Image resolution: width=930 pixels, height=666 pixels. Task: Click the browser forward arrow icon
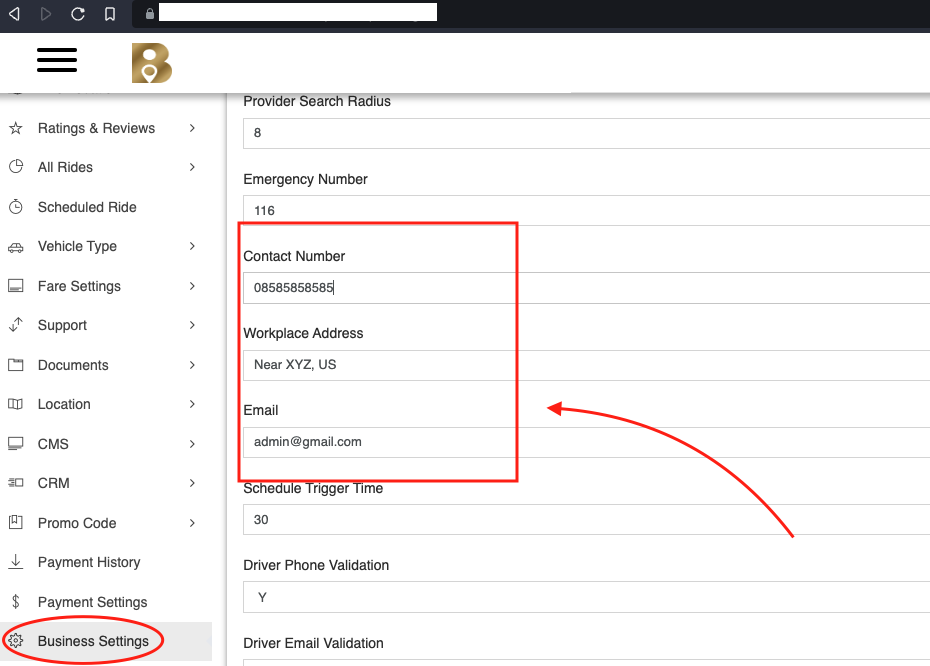[x=46, y=13]
